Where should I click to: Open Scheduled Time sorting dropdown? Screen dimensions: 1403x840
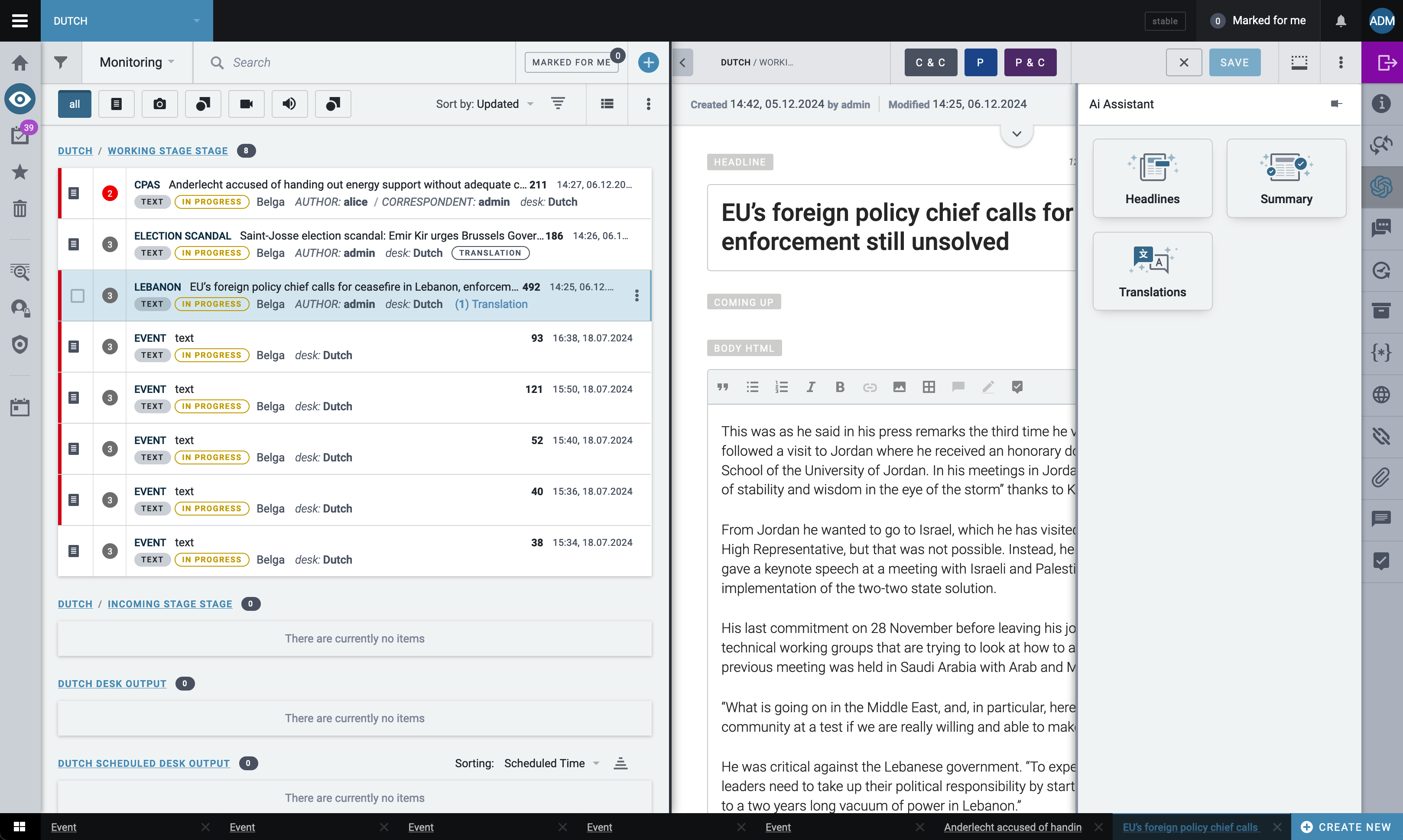click(x=551, y=763)
